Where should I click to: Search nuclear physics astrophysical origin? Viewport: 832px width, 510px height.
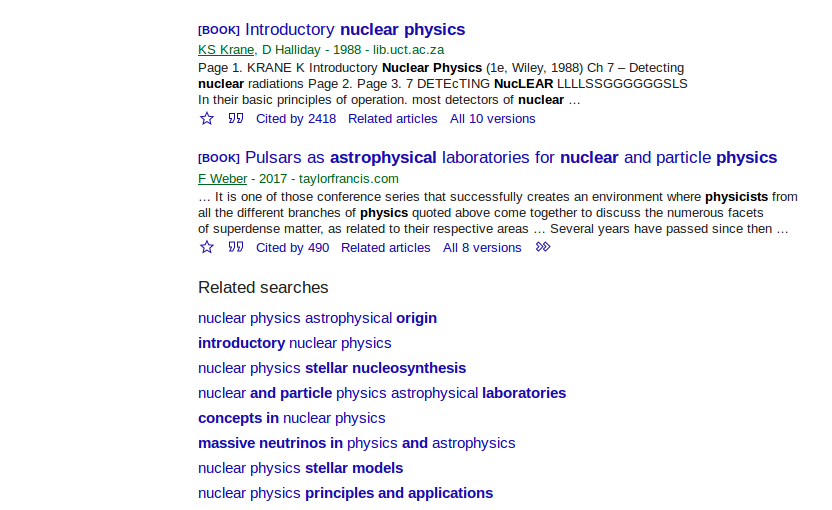tap(317, 318)
